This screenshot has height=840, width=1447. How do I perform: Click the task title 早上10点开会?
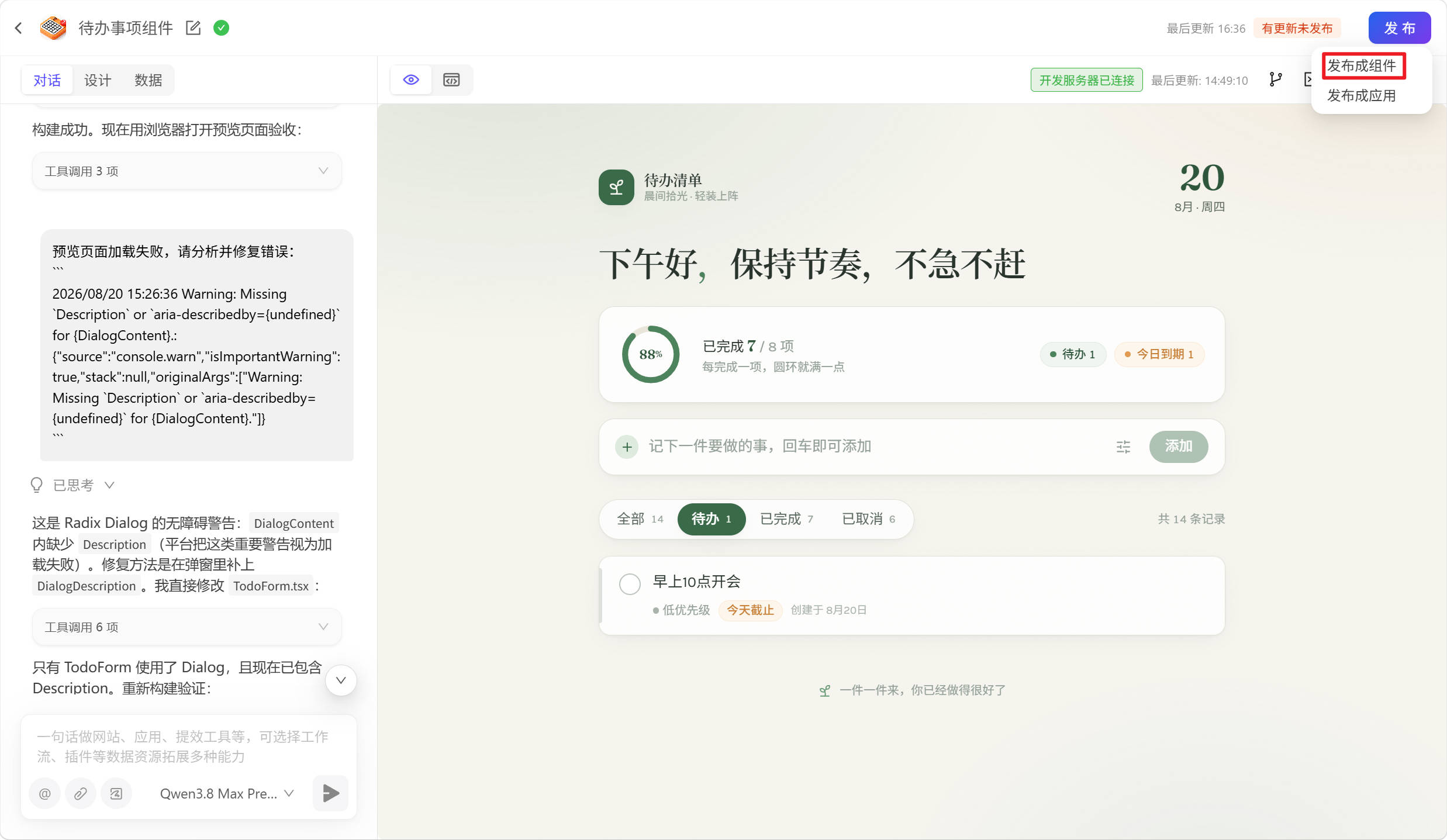tap(697, 582)
